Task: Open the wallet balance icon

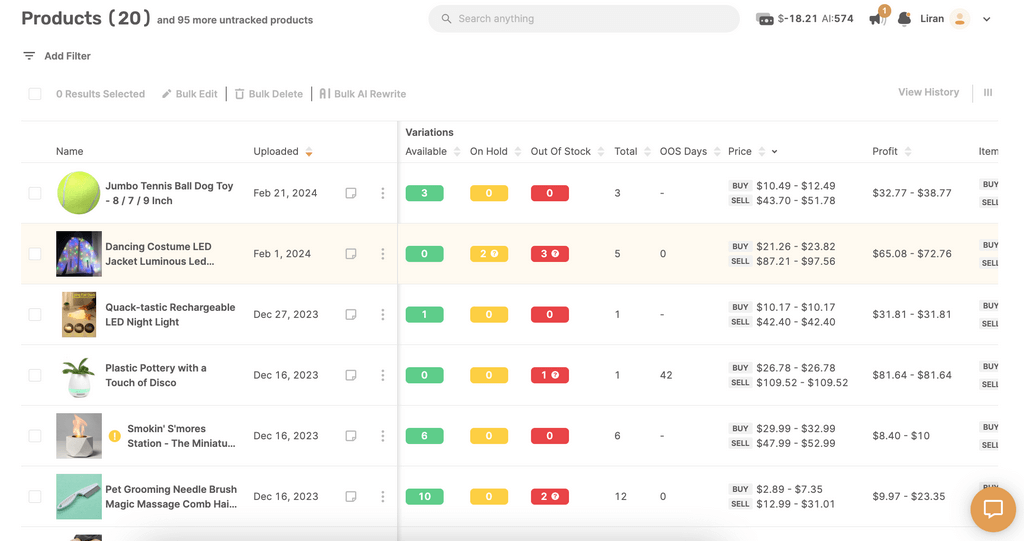Action: tap(764, 19)
